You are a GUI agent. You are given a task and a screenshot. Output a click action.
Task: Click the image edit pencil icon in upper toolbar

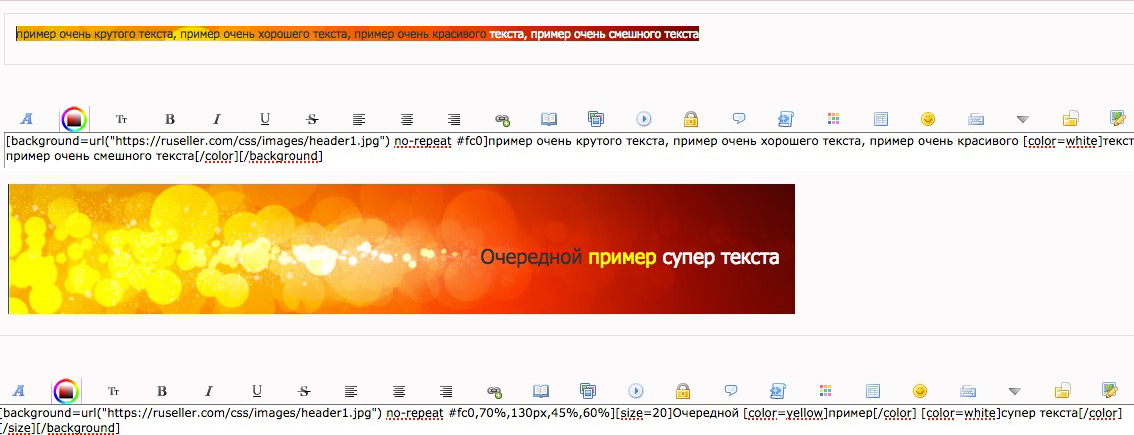click(x=1118, y=118)
